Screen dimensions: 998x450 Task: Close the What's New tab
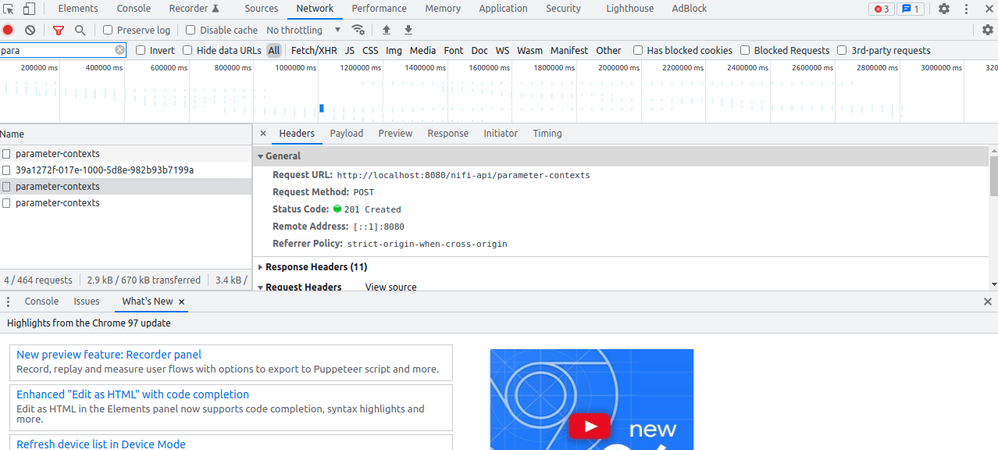coord(181,302)
